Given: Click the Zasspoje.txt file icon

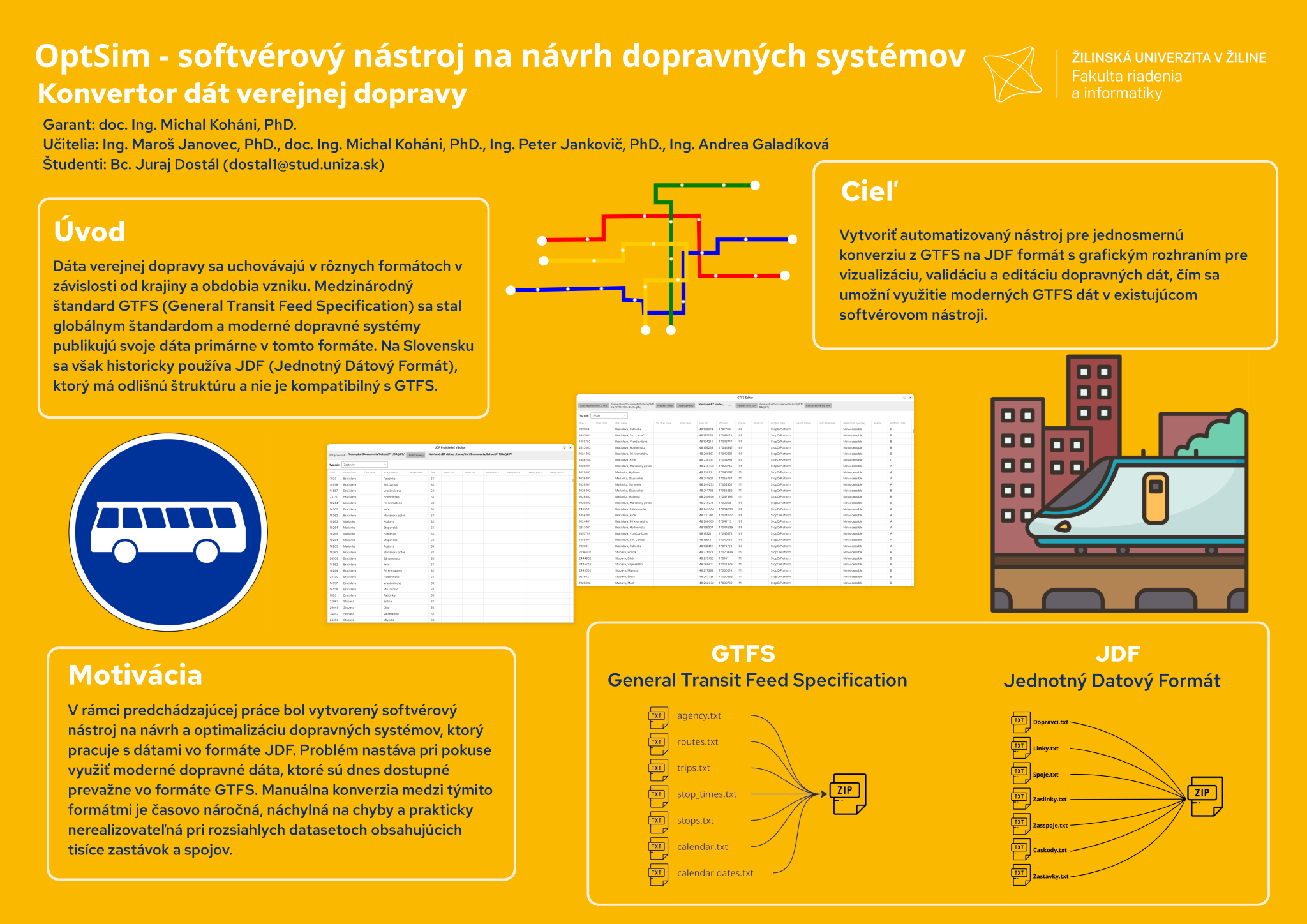Looking at the screenshot, I should click(1021, 824).
